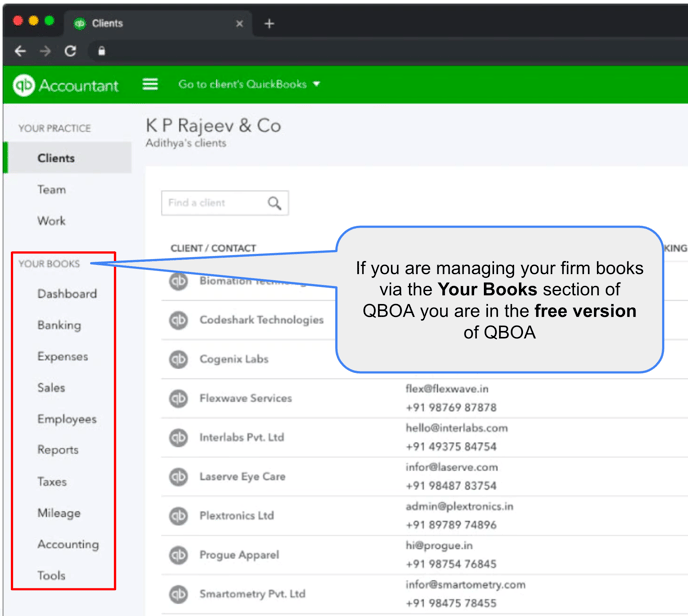Open Progue Apparel client
Image resolution: width=688 pixels, height=616 pixels.
pos(239,555)
